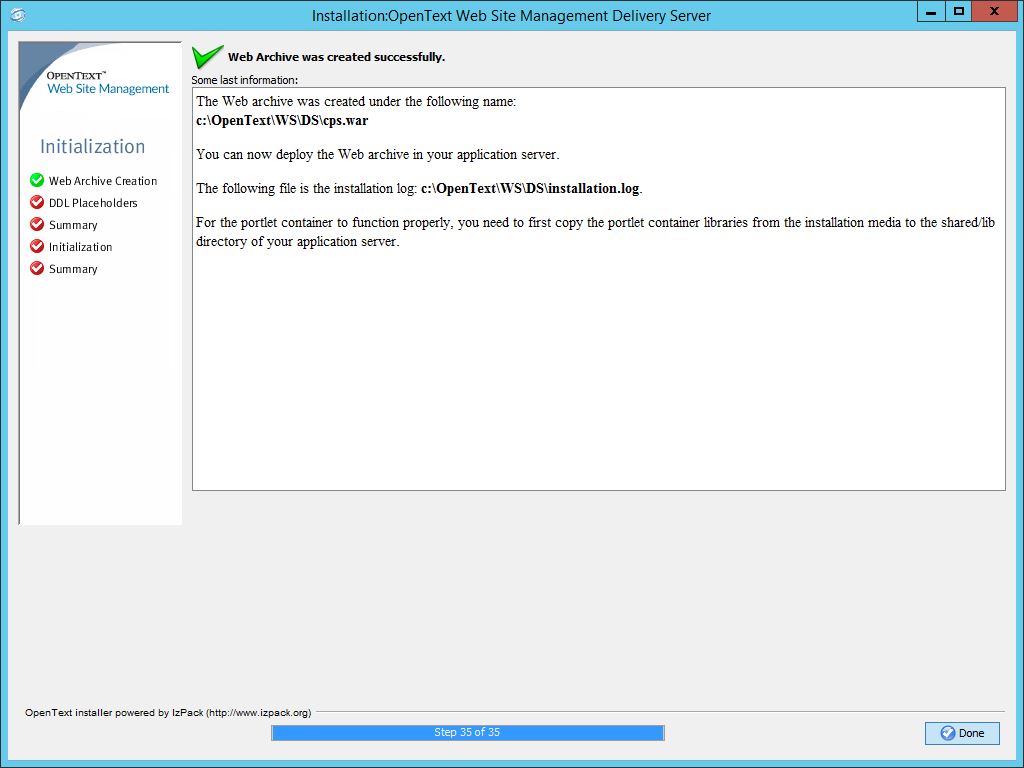Click the 'Initialization' sidebar heading
Viewport: 1024px width, 768px height.
coord(93,146)
